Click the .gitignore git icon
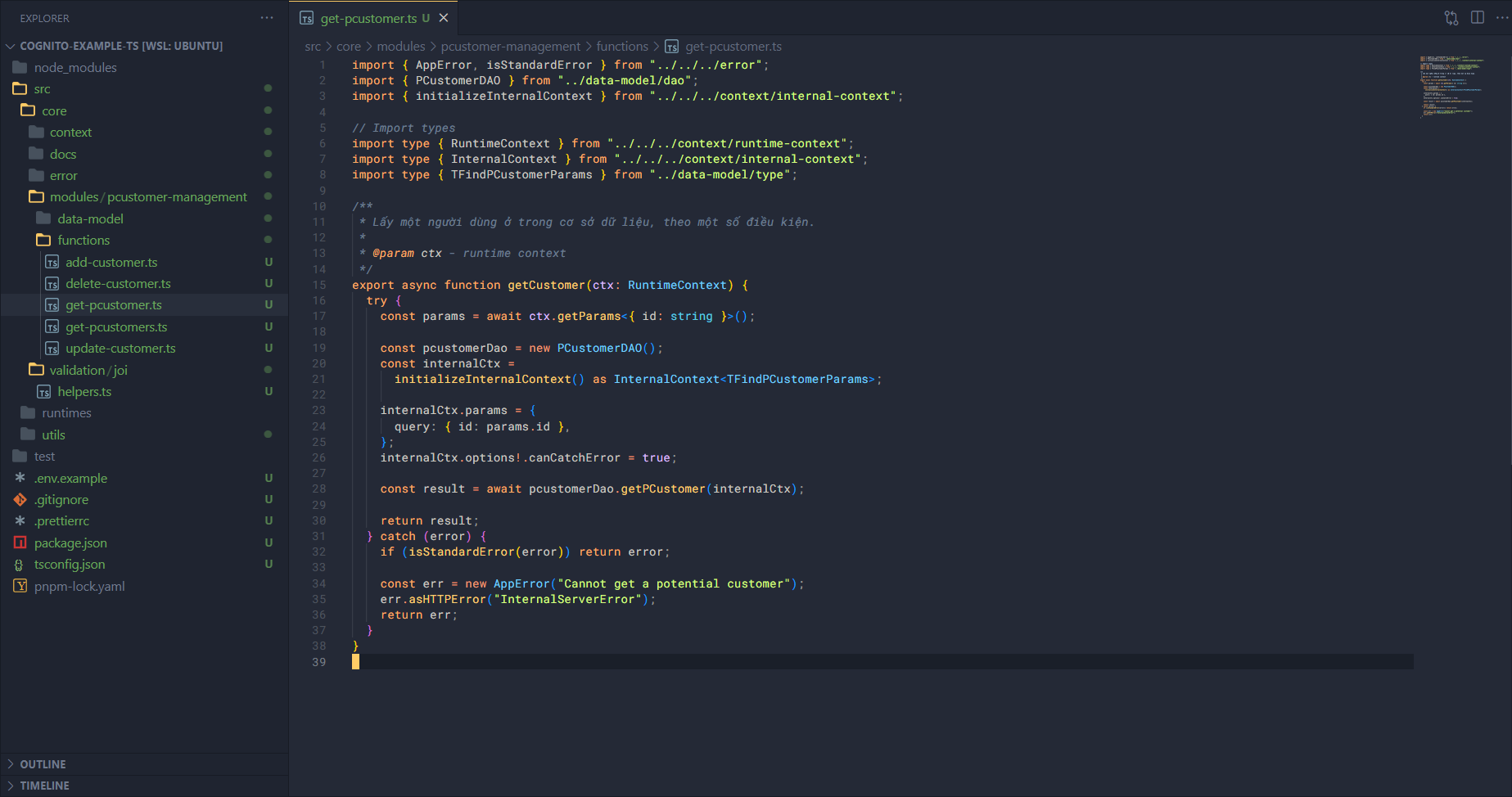 [x=20, y=499]
